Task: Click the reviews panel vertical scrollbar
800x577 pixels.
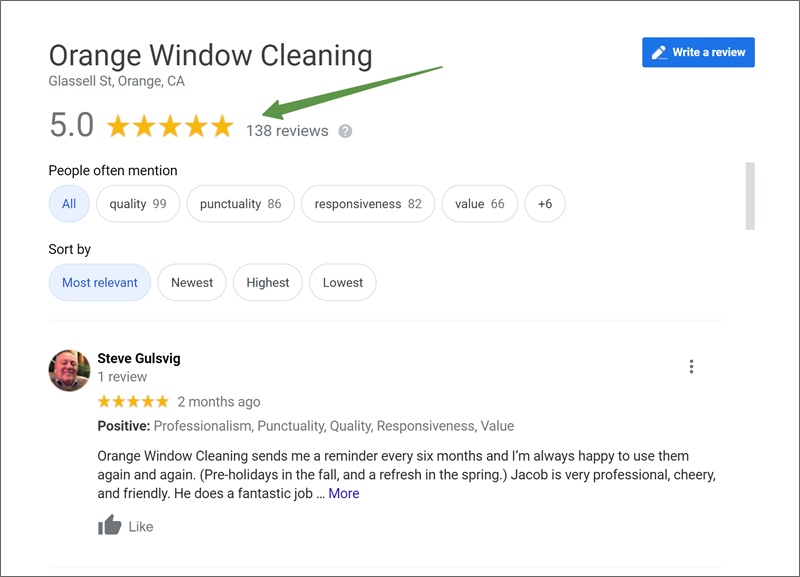Action: click(x=750, y=196)
